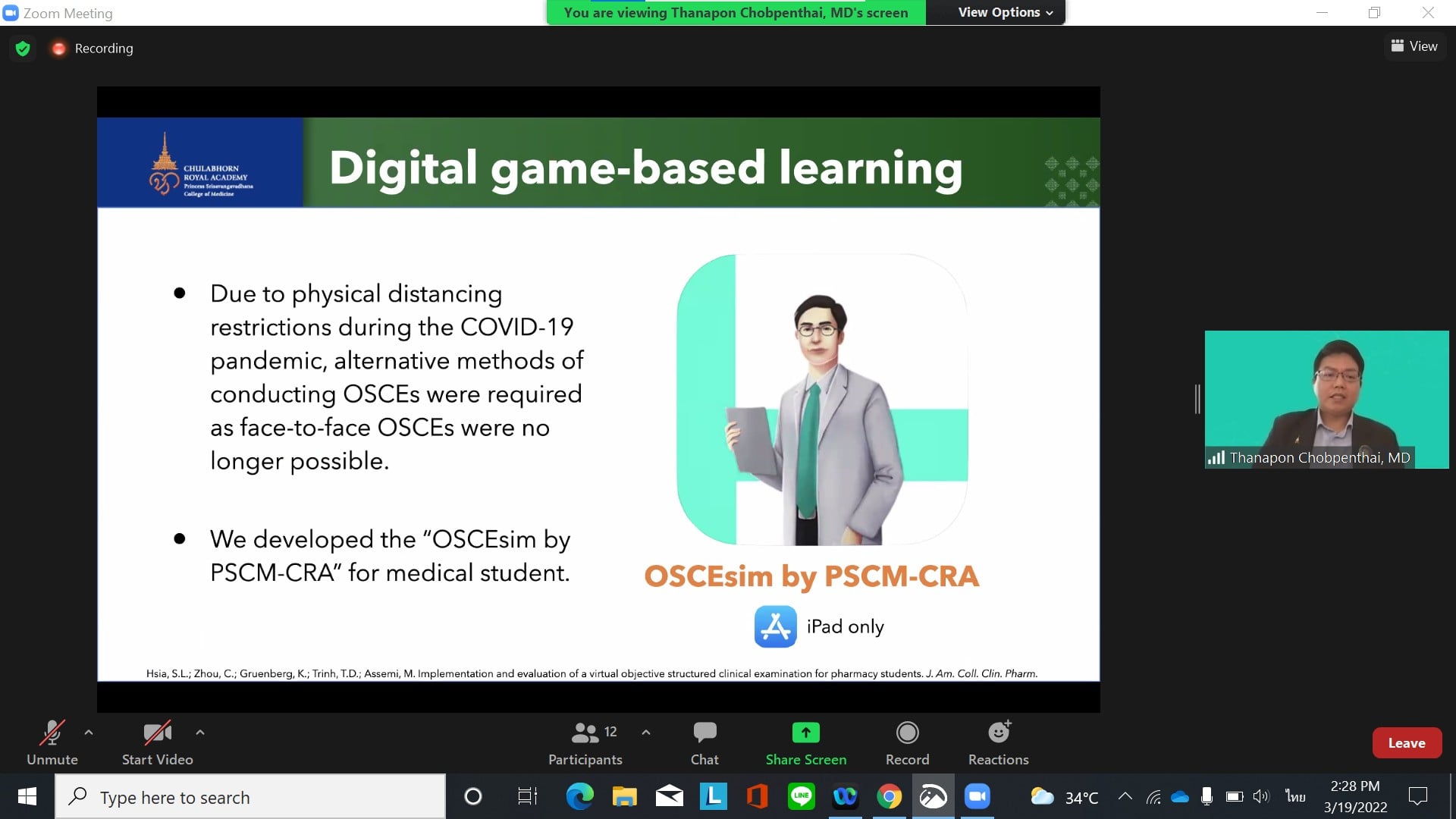Open the Webex icon in the taskbar
The height and width of the screenshot is (819, 1456).
[846, 797]
